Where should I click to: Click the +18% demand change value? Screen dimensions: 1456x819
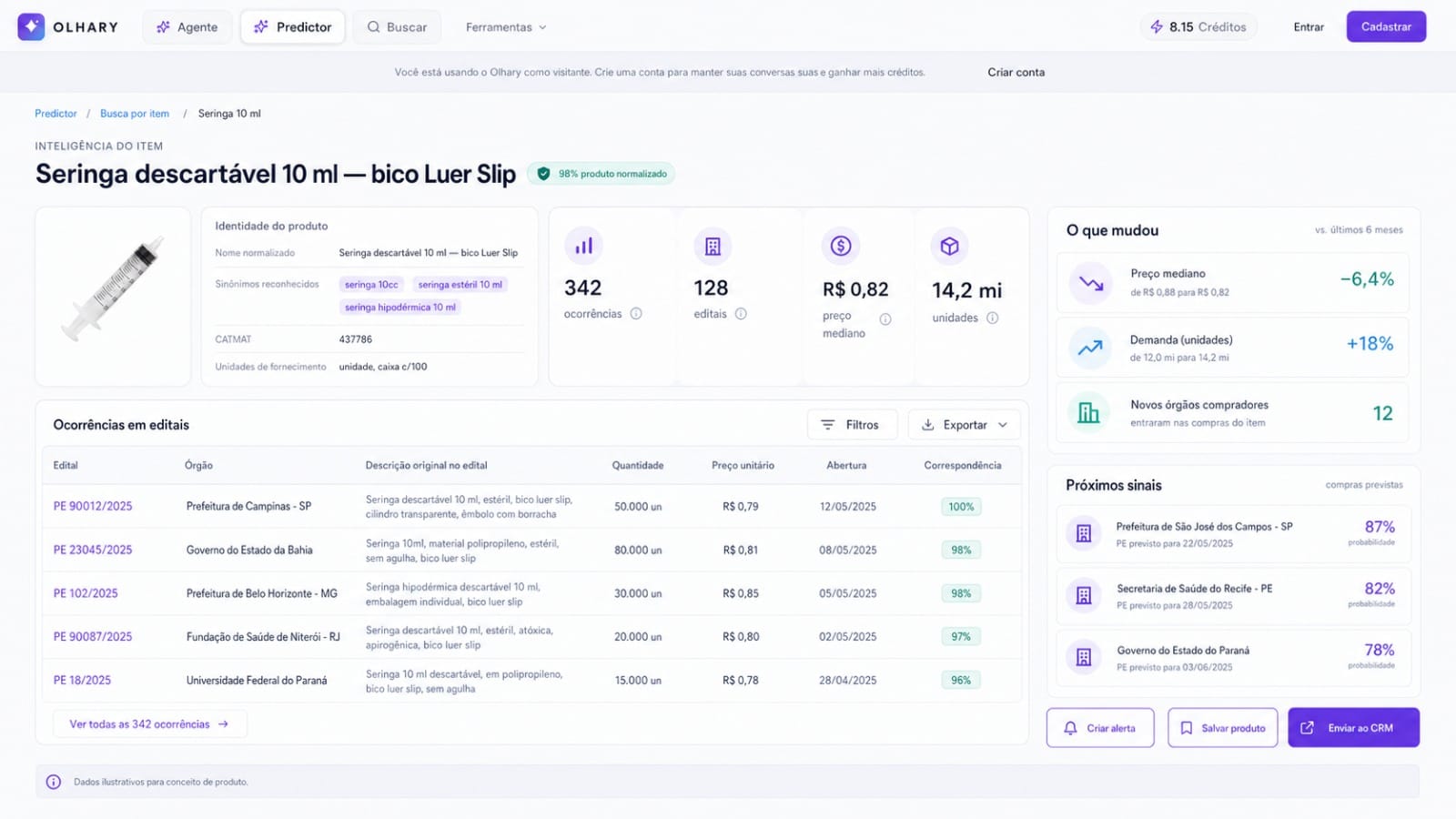coord(1370,344)
